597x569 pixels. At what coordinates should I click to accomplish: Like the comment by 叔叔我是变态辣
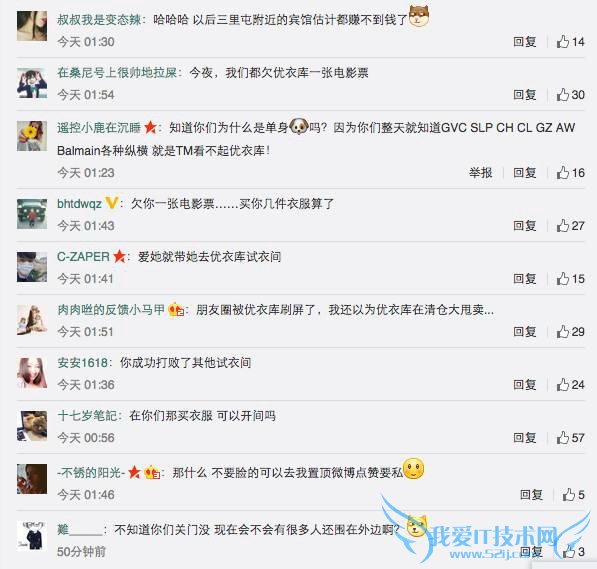click(x=570, y=42)
